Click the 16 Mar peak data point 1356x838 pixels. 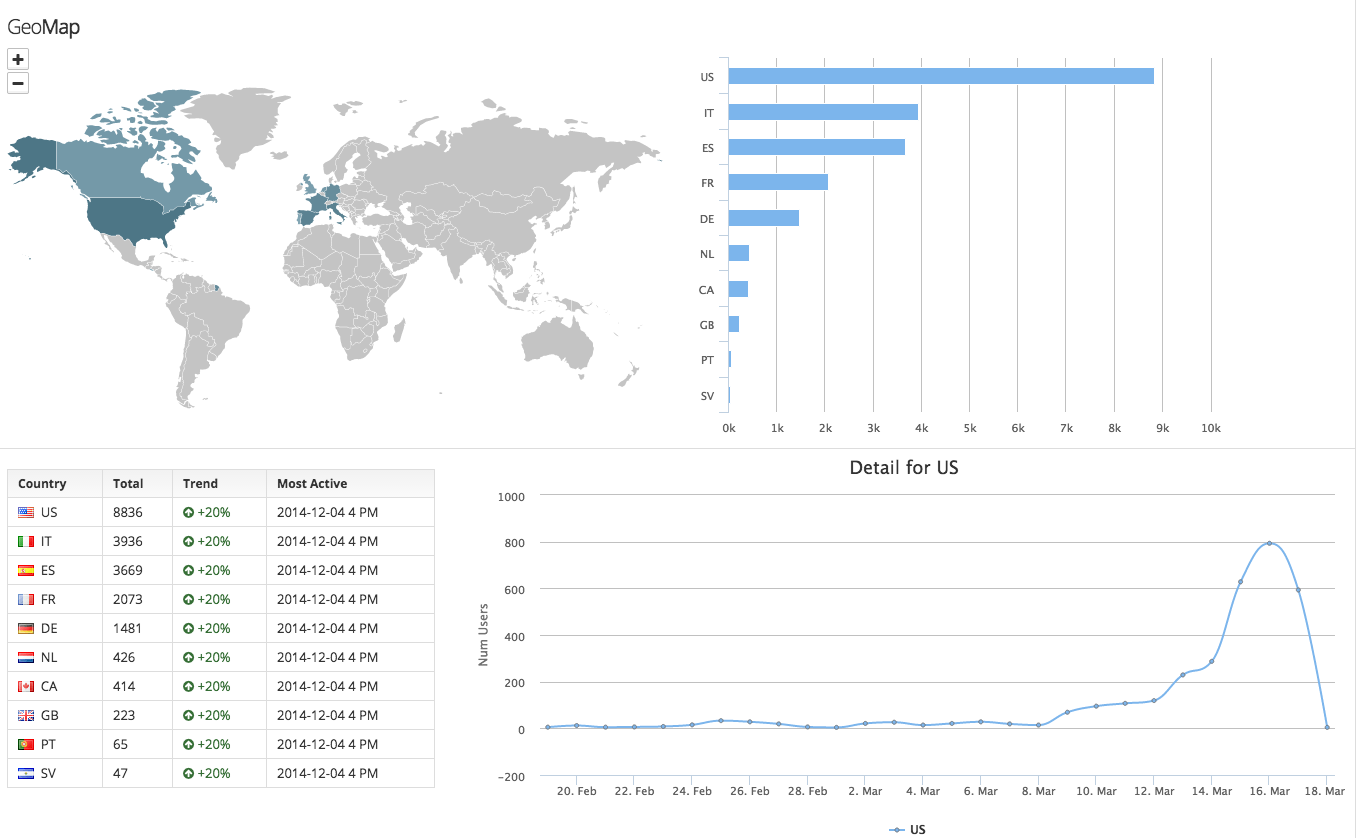(x=1269, y=543)
